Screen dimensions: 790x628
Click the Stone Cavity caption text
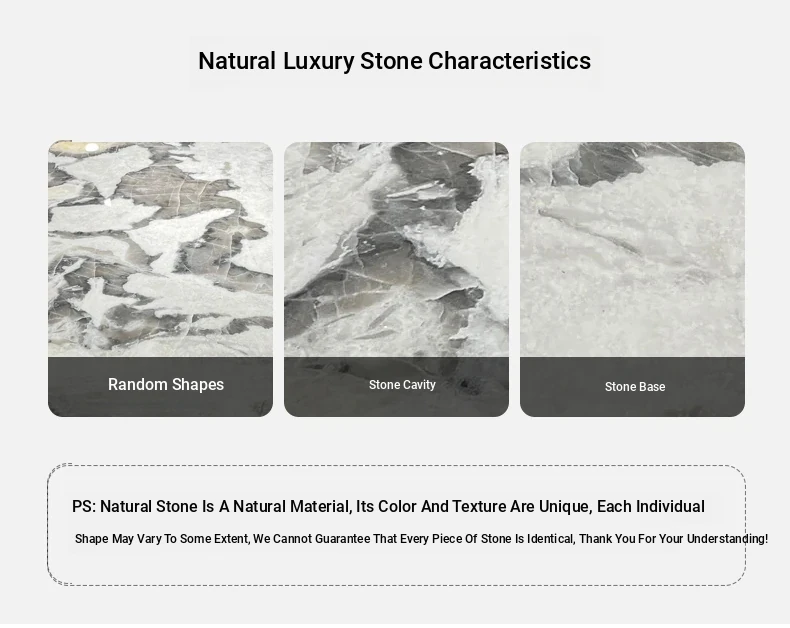pyautogui.click(x=402, y=385)
